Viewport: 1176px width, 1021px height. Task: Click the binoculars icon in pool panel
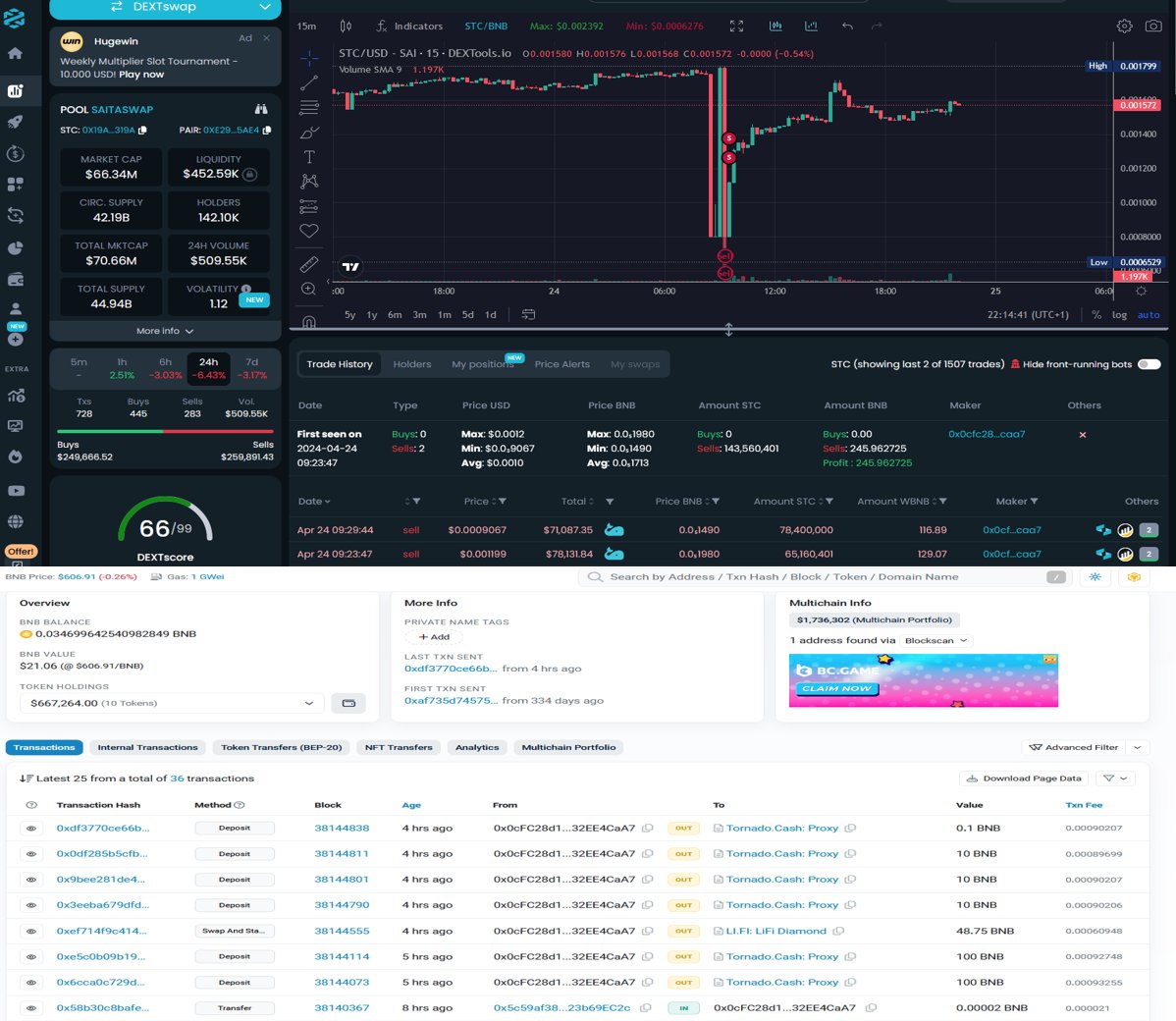click(261, 110)
